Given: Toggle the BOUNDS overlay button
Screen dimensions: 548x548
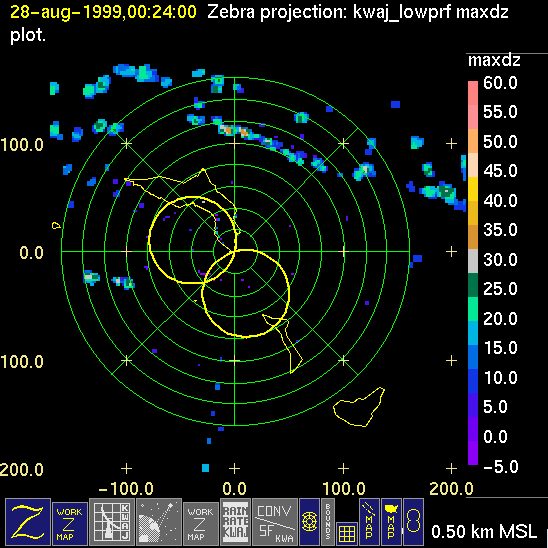Looking at the screenshot, I should 328,522.
